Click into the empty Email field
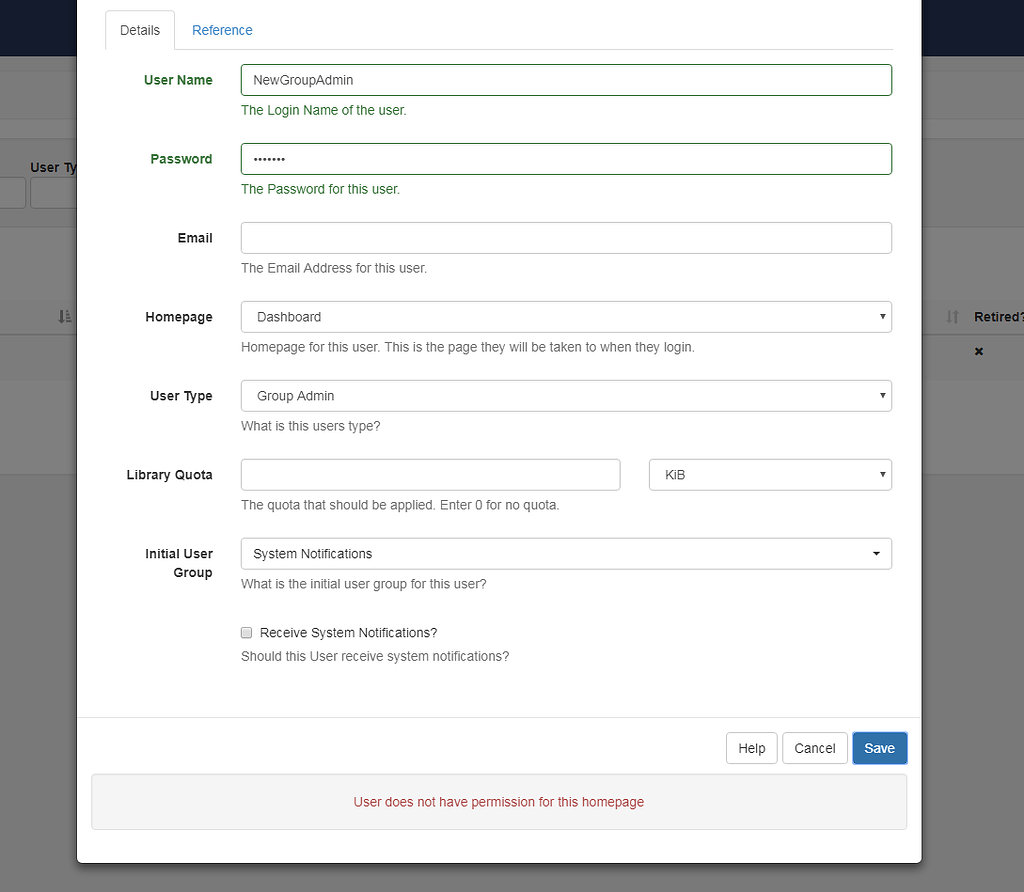This screenshot has height=892, width=1024. 566,238
